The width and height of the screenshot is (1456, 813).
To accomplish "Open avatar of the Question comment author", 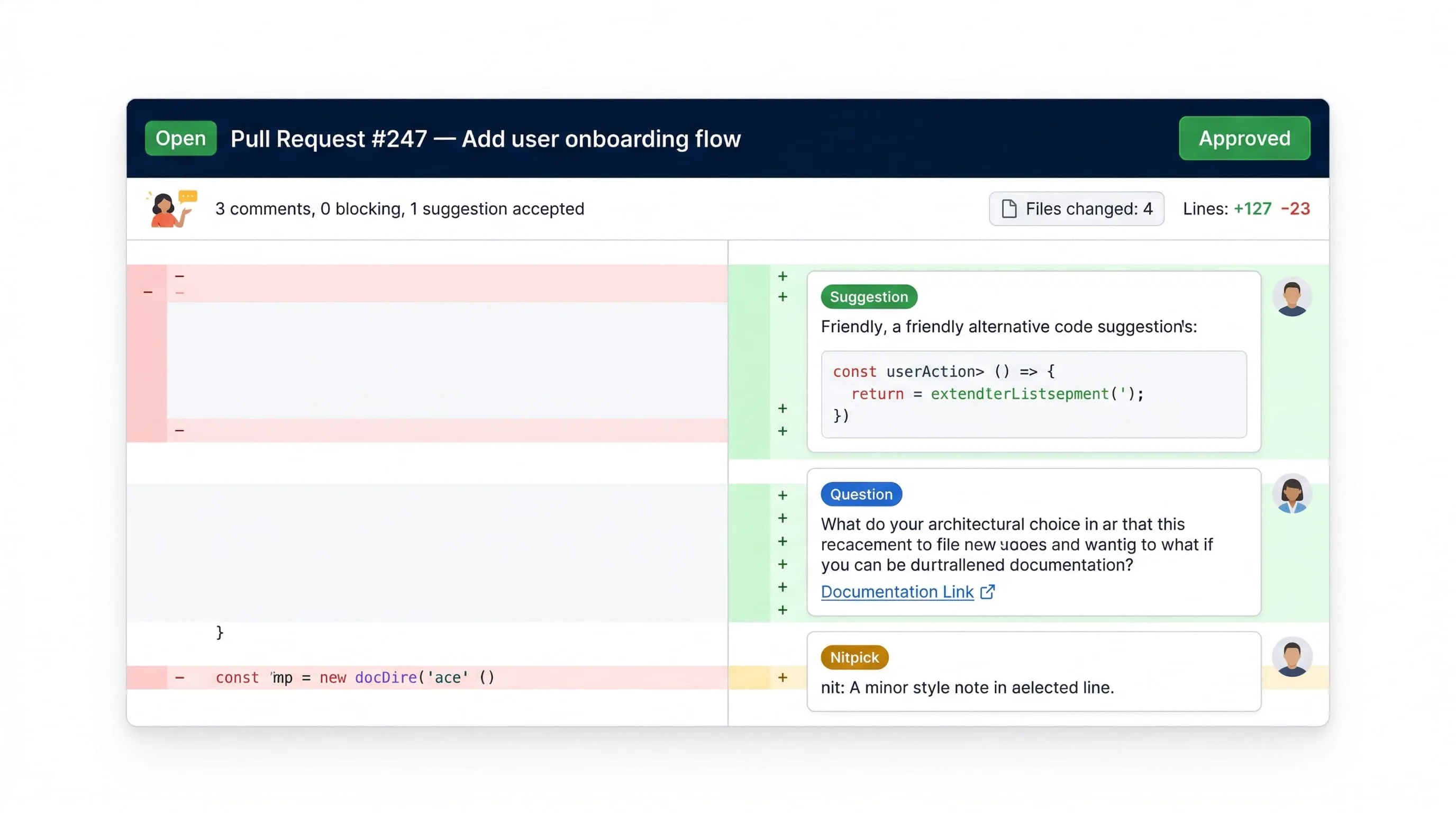I will pyautogui.click(x=1291, y=493).
